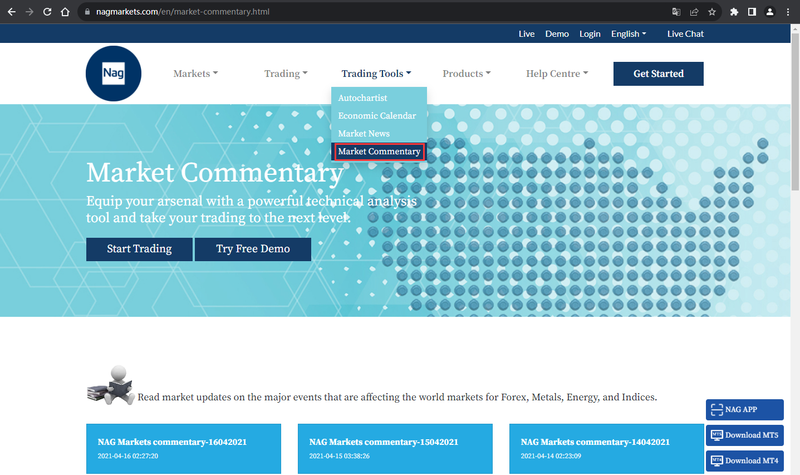Bookmark this page with the star icon
This screenshot has width=800, height=475.
click(x=712, y=12)
